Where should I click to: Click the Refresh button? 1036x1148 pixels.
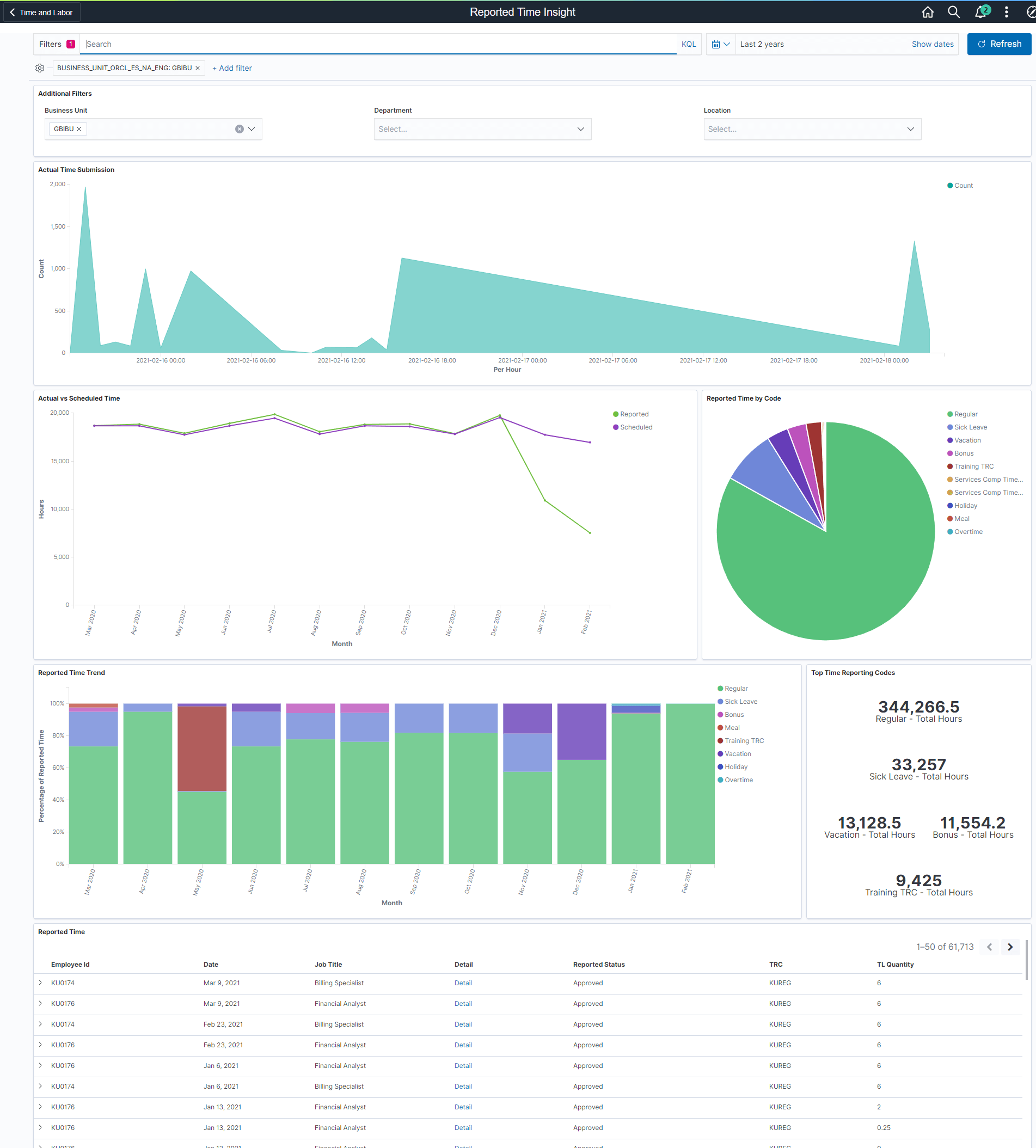pyautogui.click(x=998, y=44)
